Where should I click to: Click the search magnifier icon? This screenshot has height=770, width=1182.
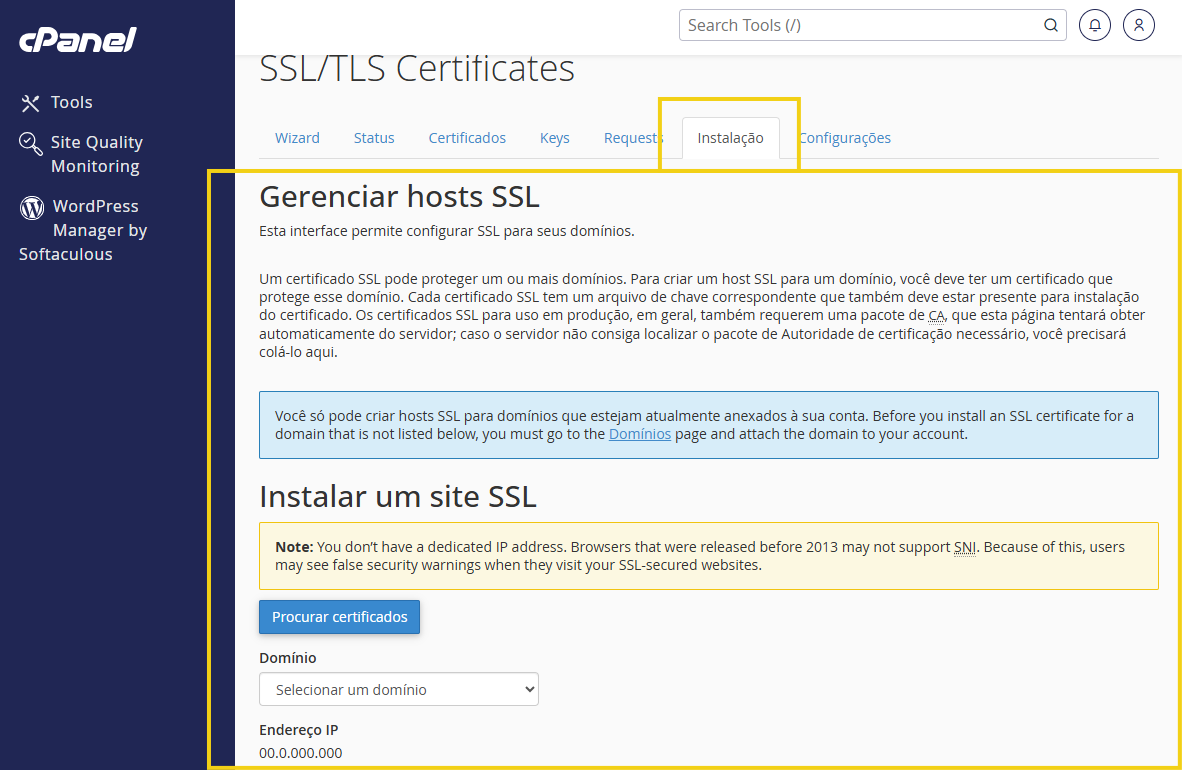tap(1051, 26)
